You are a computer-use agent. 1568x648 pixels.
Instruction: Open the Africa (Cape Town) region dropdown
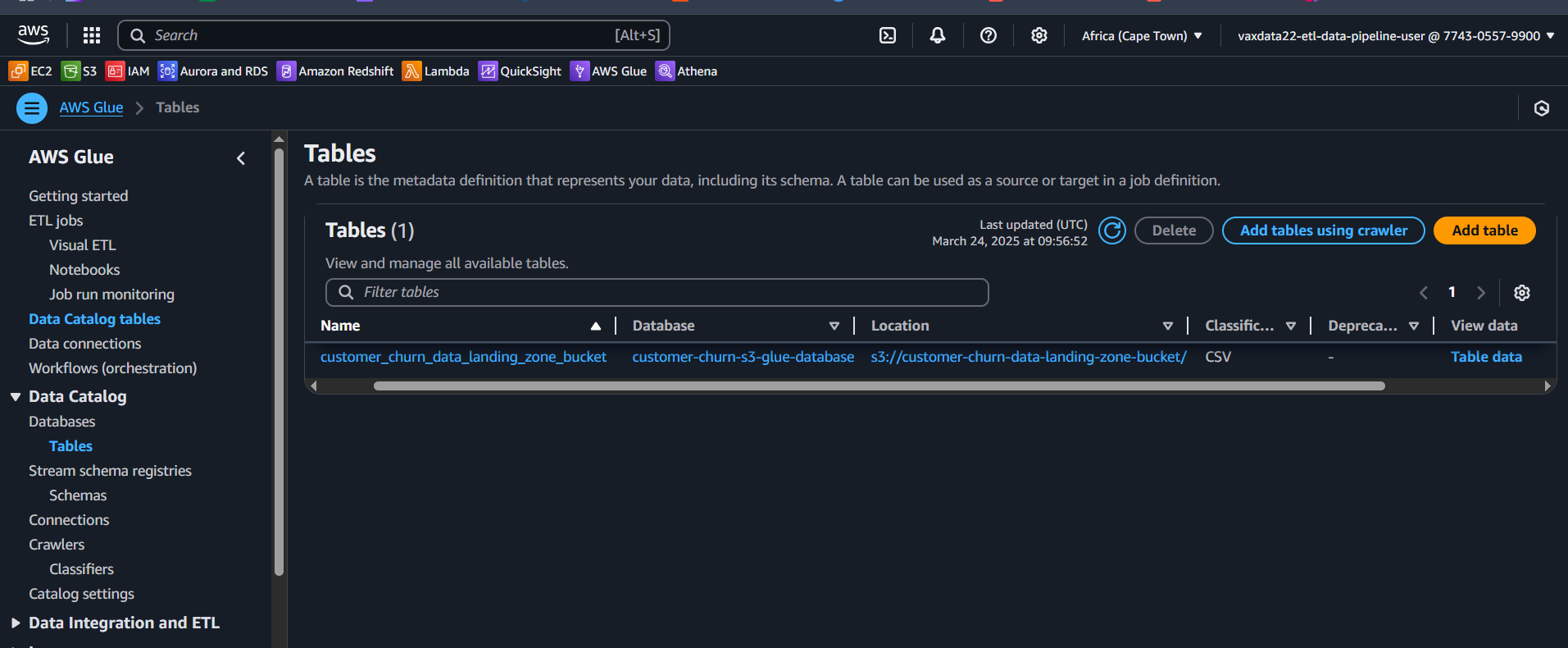pyautogui.click(x=1142, y=36)
